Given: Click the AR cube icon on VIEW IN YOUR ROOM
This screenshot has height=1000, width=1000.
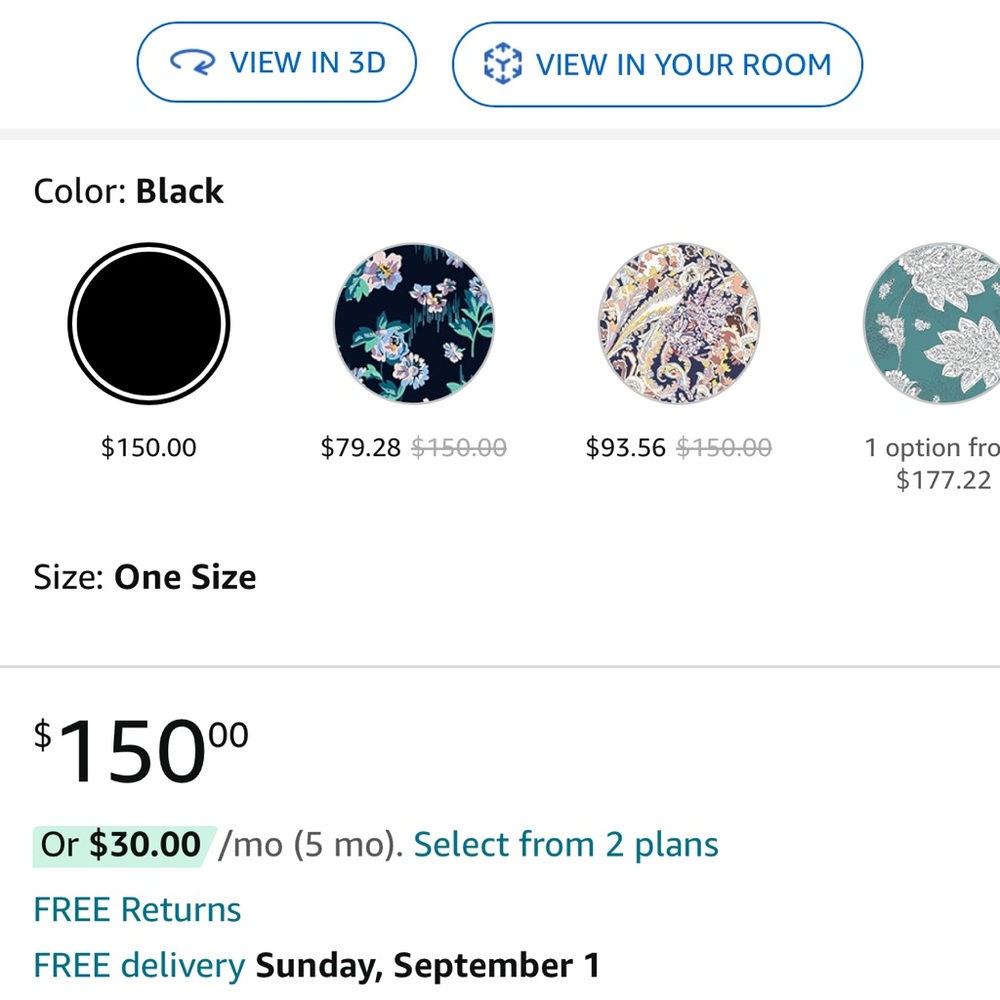Looking at the screenshot, I should pyautogui.click(x=502, y=63).
